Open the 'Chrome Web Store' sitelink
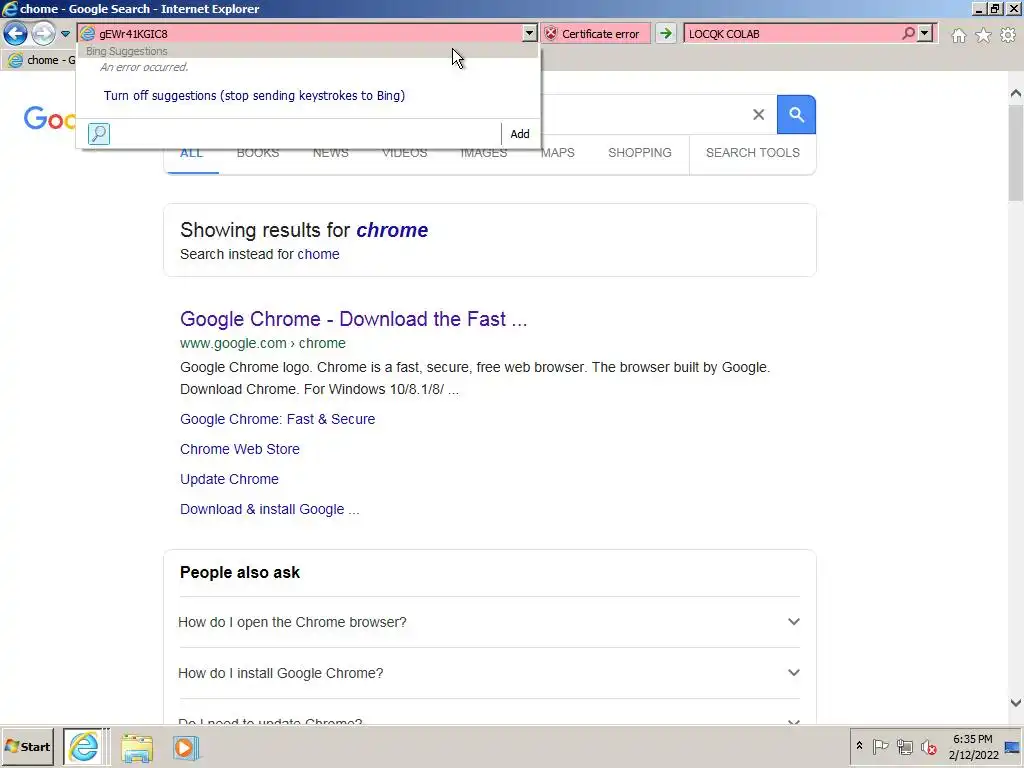Screen dimensions: 1024x768 tap(240, 449)
